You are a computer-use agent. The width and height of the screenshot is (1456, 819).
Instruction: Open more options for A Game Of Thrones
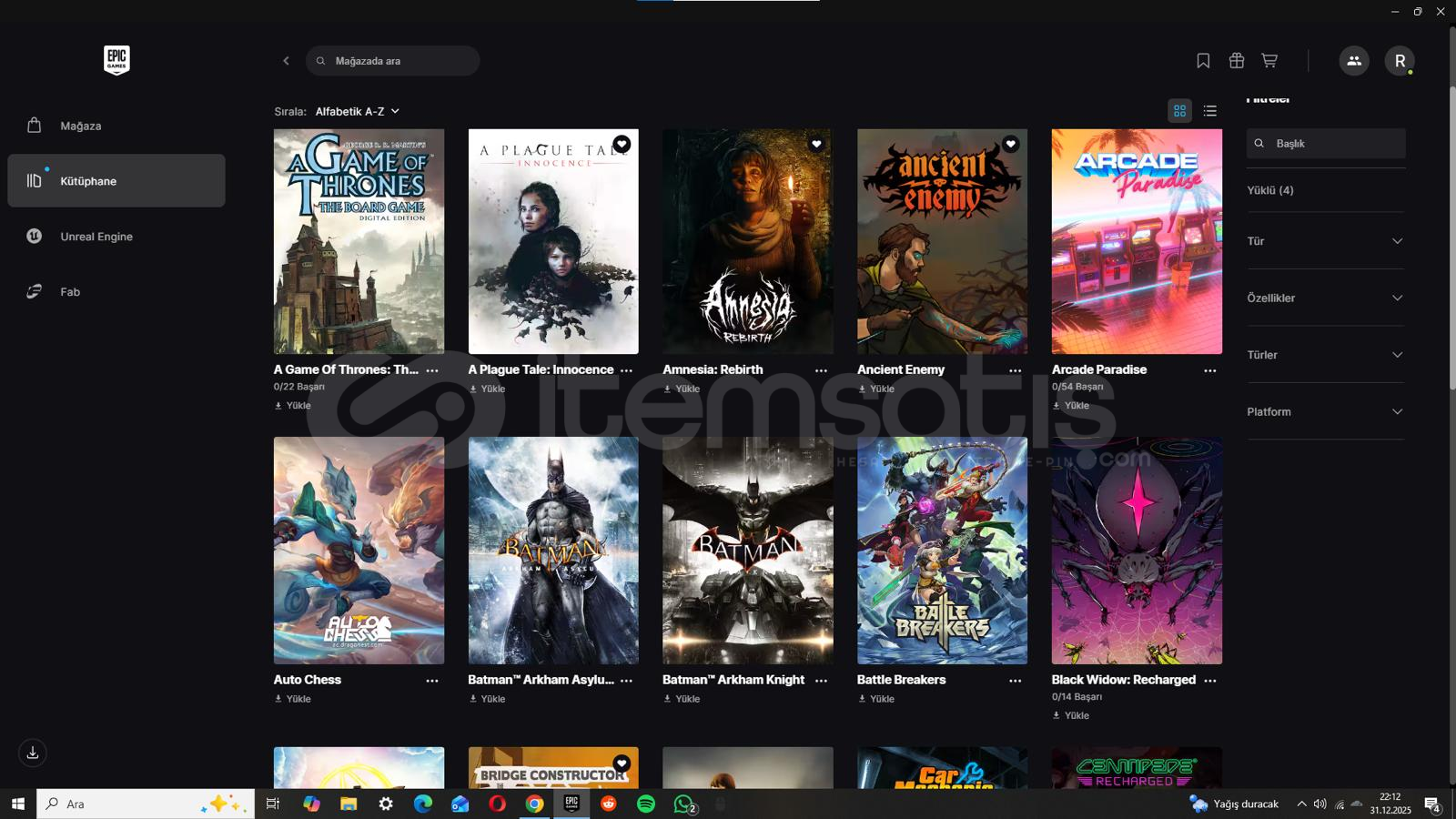[x=432, y=370]
